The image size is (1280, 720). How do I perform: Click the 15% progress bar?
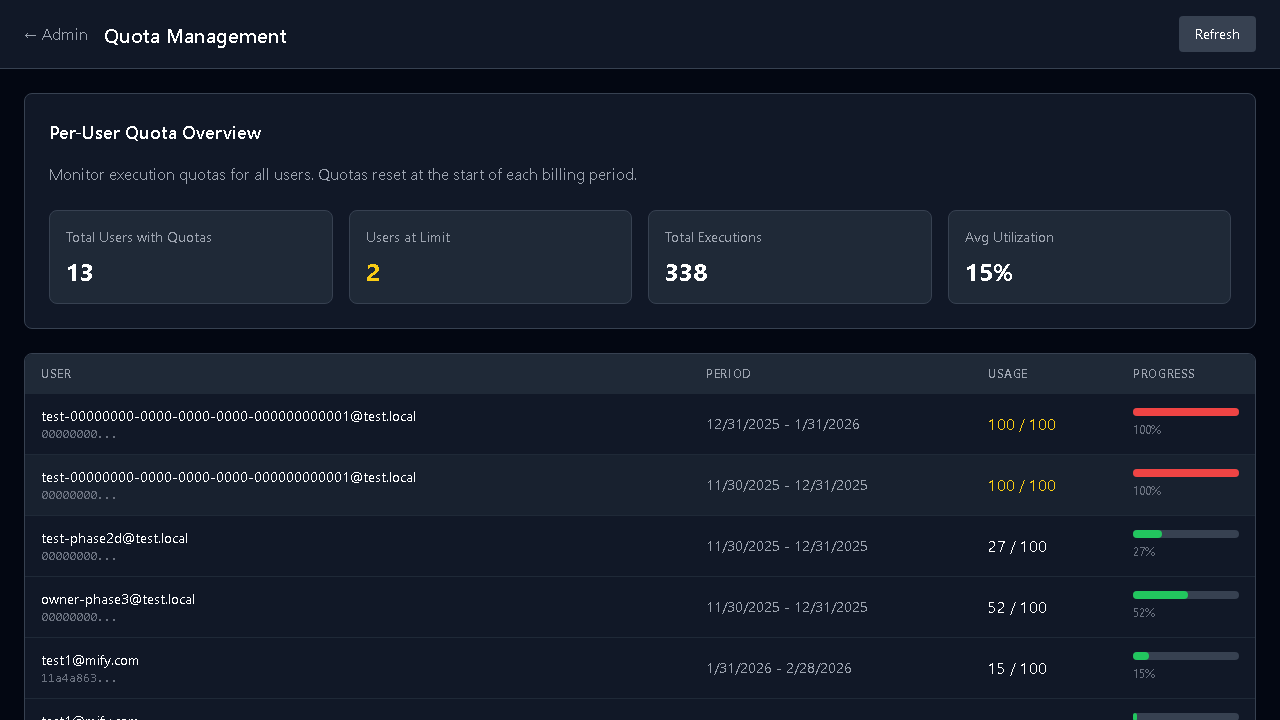pyautogui.click(x=1185, y=656)
